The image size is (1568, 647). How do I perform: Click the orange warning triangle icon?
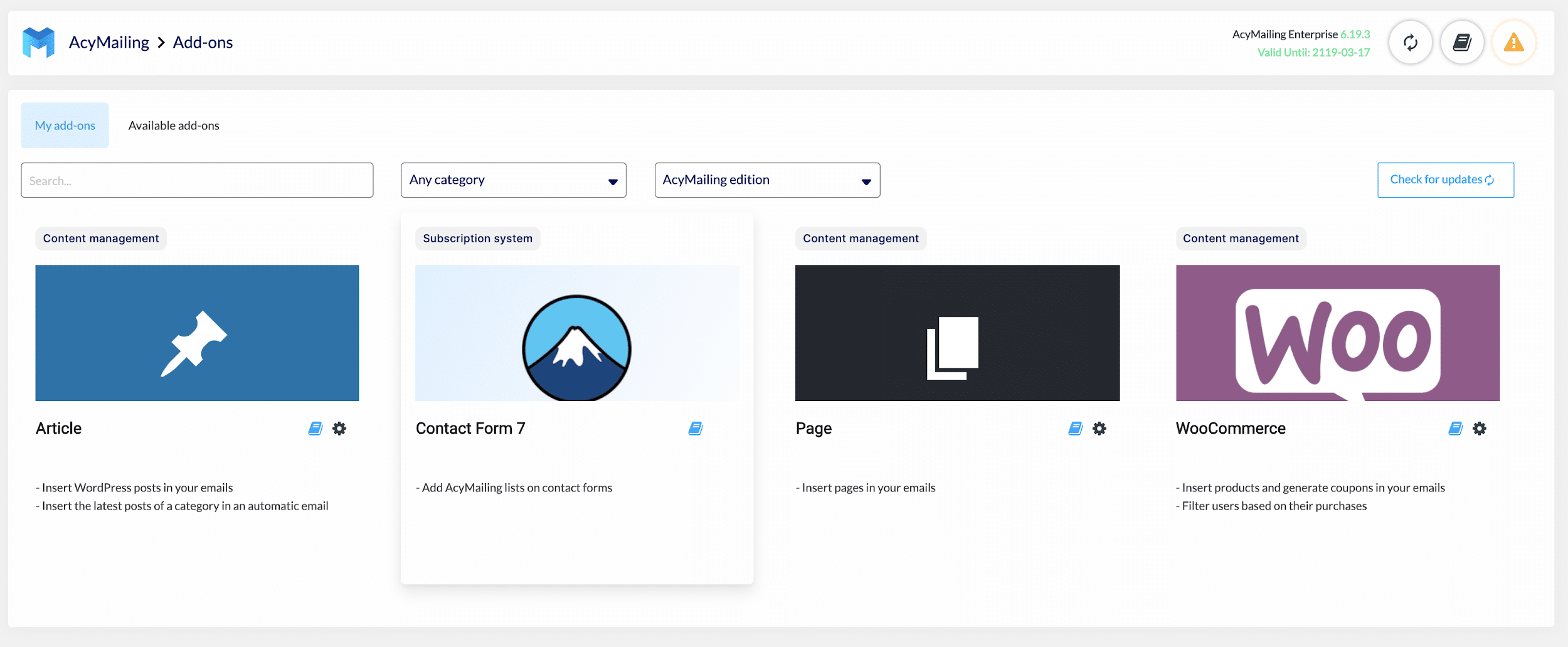[x=1513, y=43]
